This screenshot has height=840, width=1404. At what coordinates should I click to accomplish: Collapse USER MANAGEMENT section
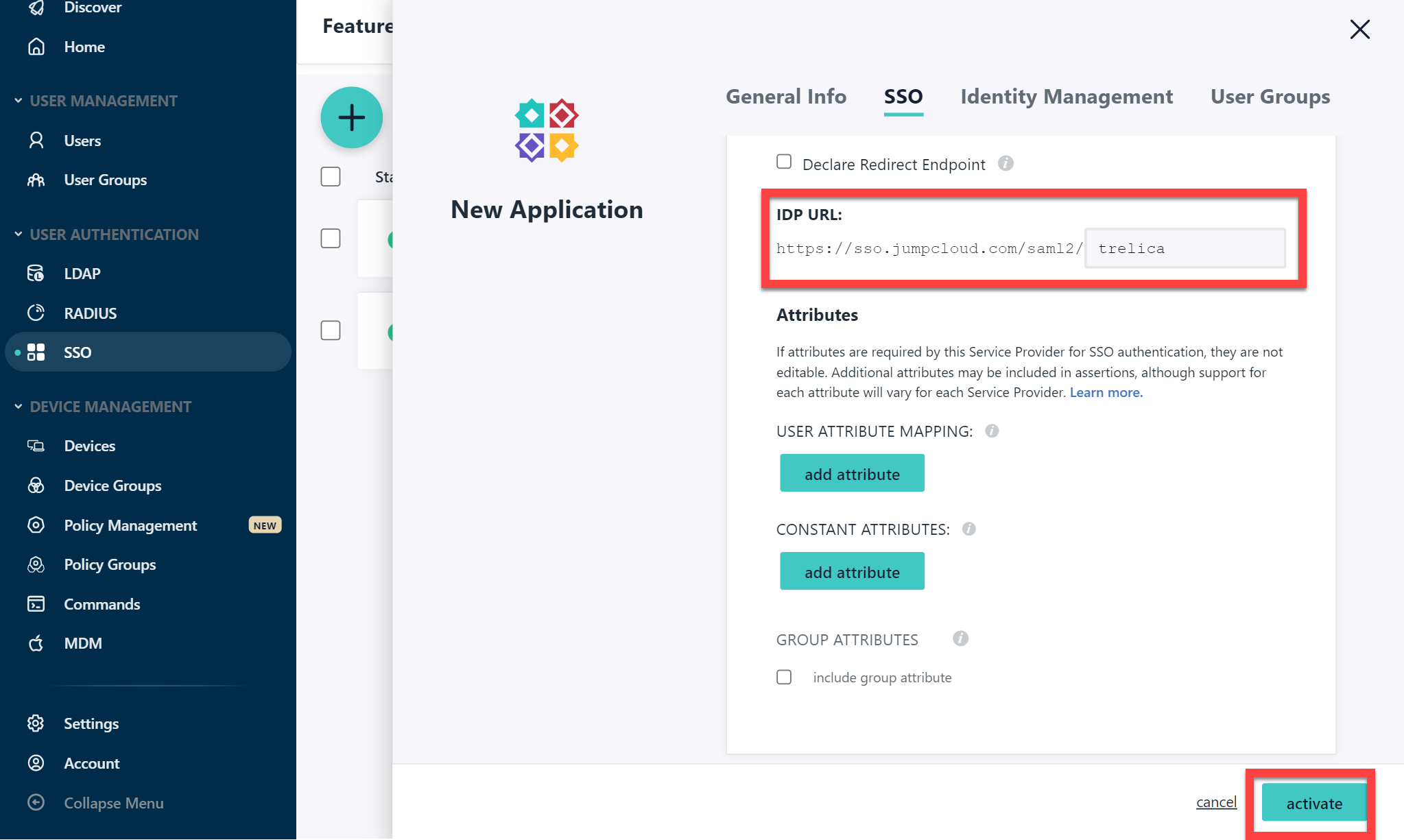point(96,101)
